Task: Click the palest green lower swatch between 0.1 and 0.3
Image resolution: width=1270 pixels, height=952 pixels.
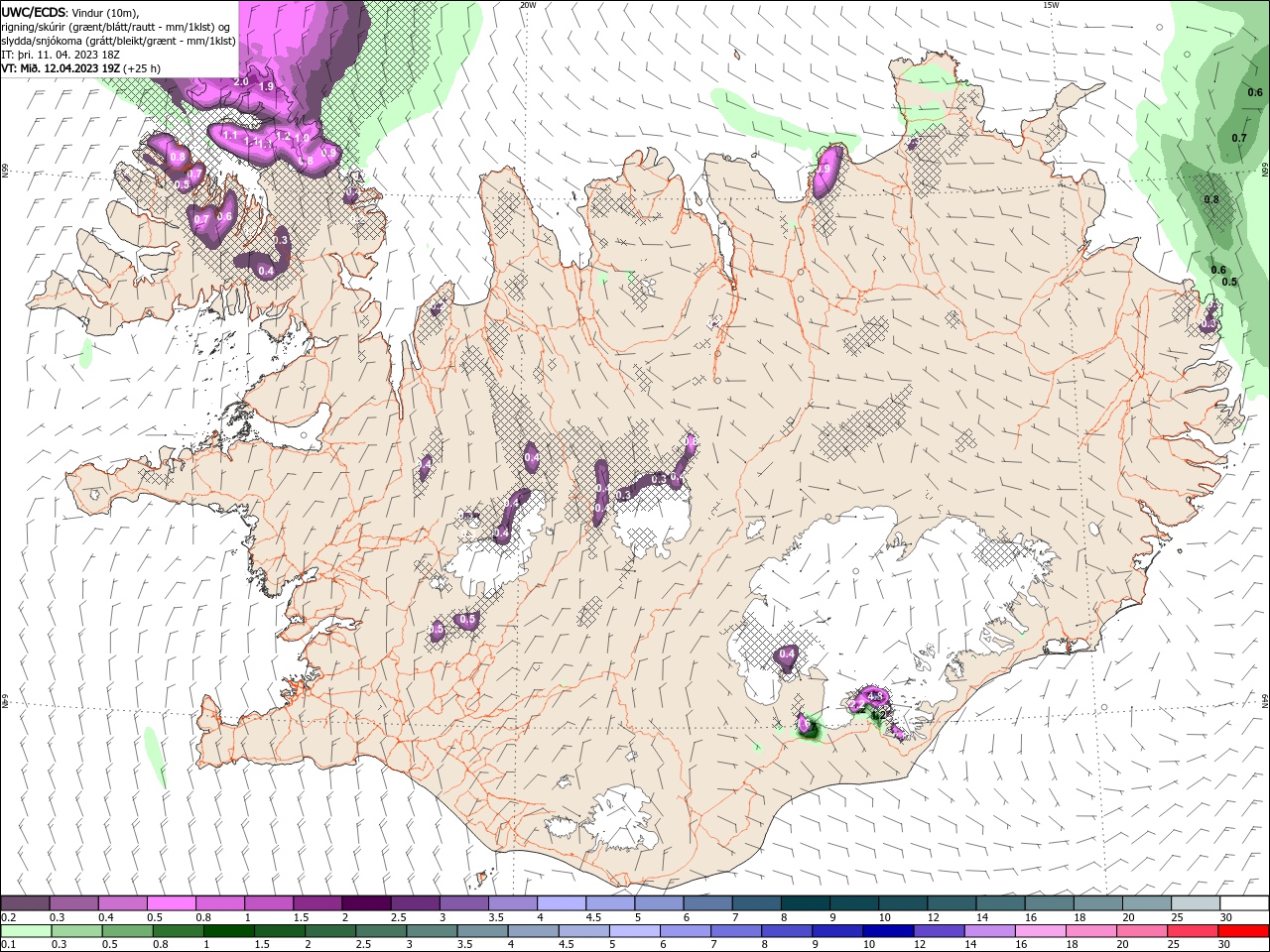Action: 26,931
